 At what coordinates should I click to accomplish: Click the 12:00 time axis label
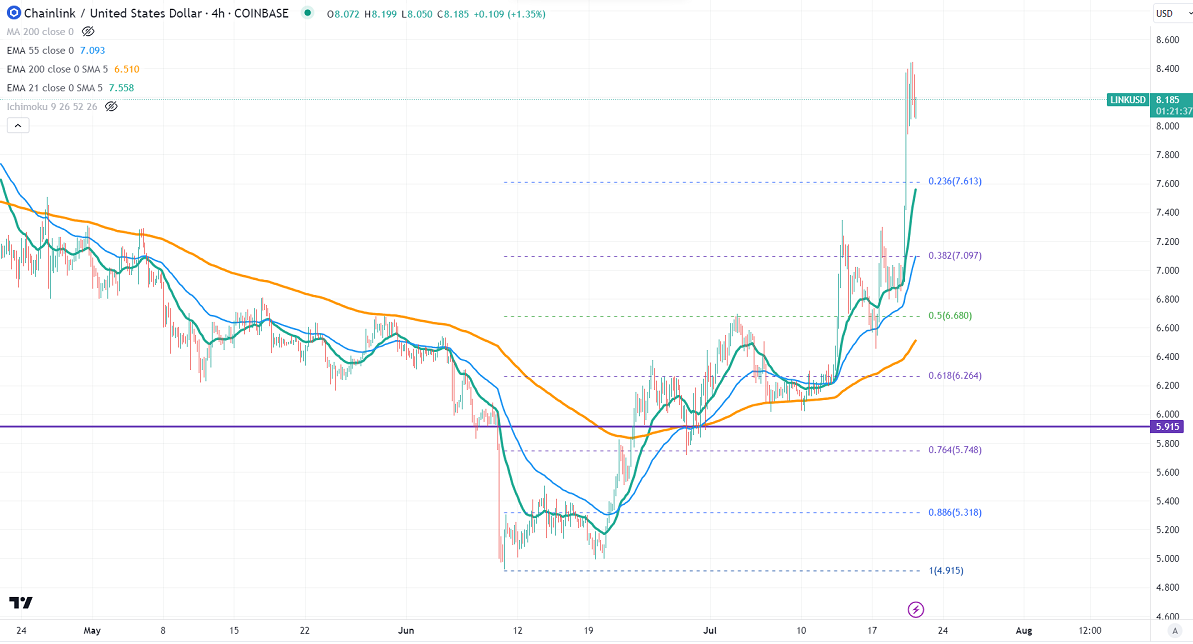click(x=1090, y=630)
